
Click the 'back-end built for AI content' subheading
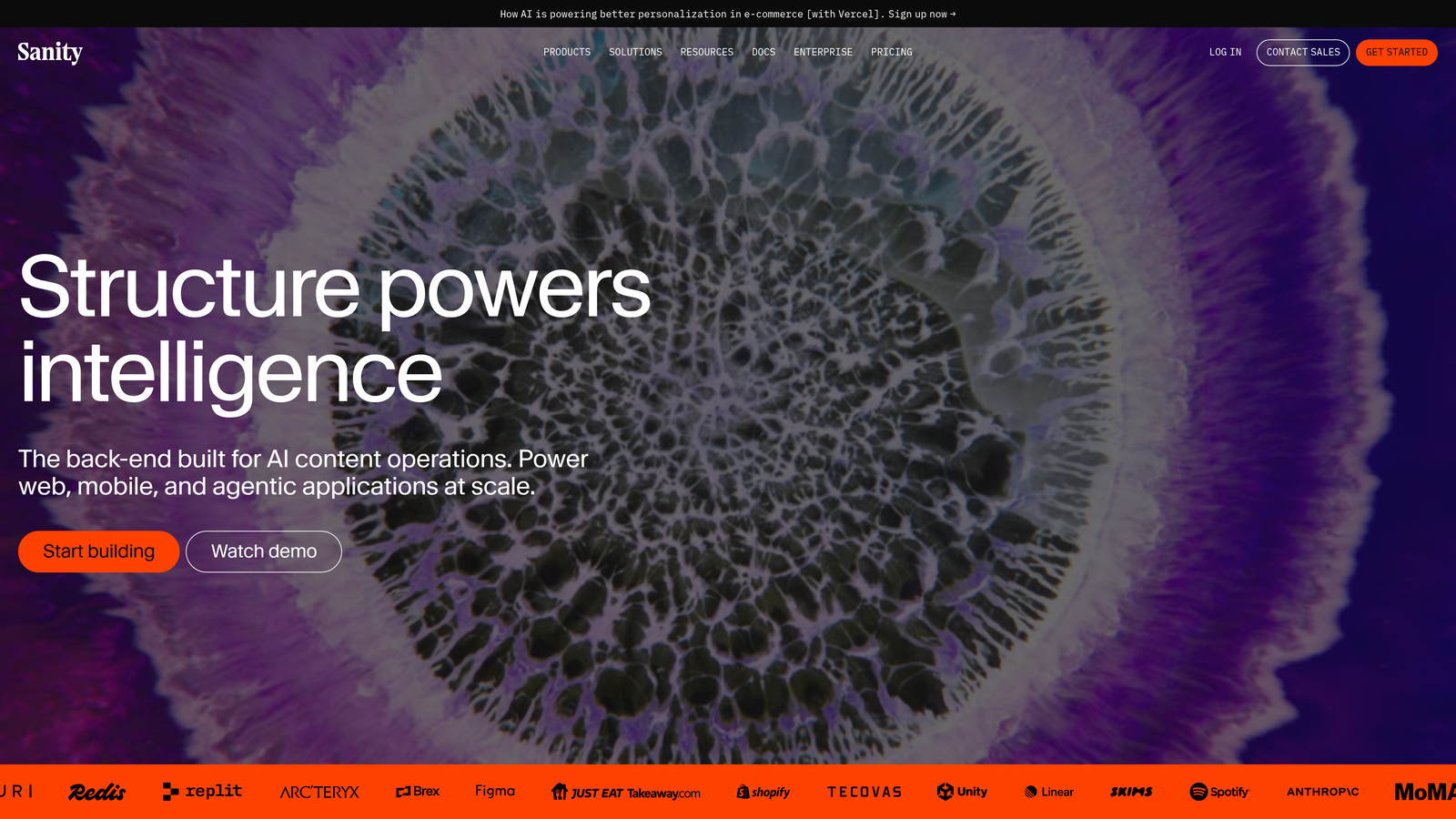pyautogui.click(x=303, y=472)
